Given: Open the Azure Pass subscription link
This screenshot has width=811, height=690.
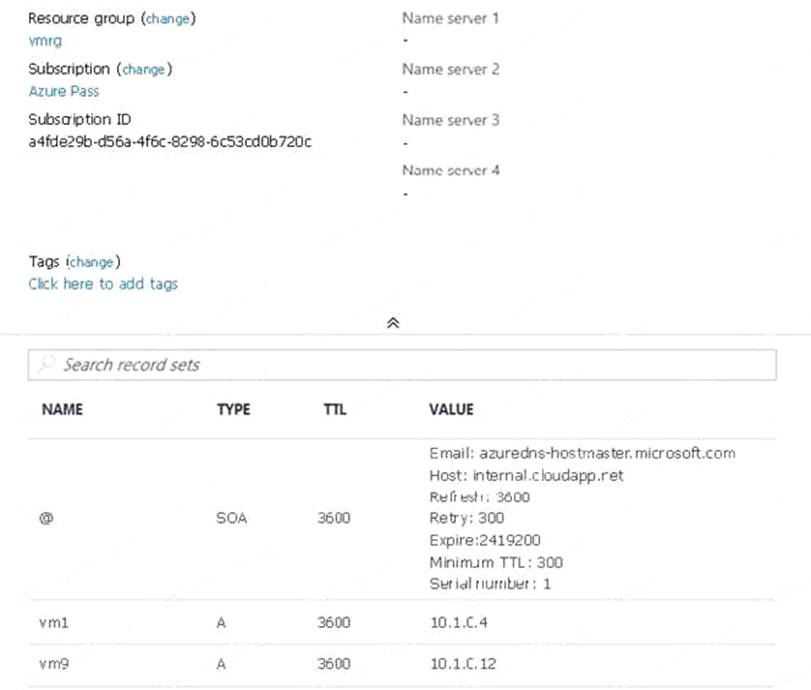Looking at the screenshot, I should click(x=63, y=91).
